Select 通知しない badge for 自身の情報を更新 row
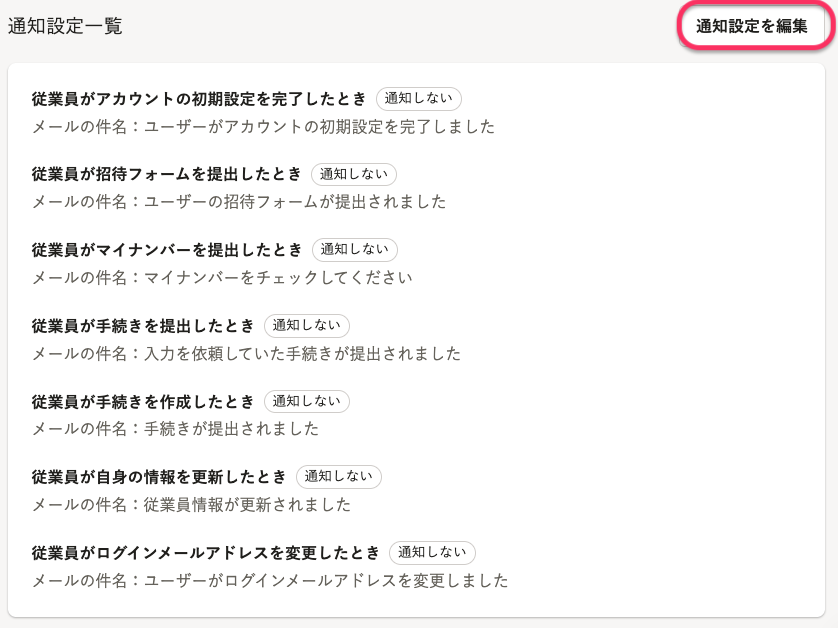838x628 pixels. [339, 477]
